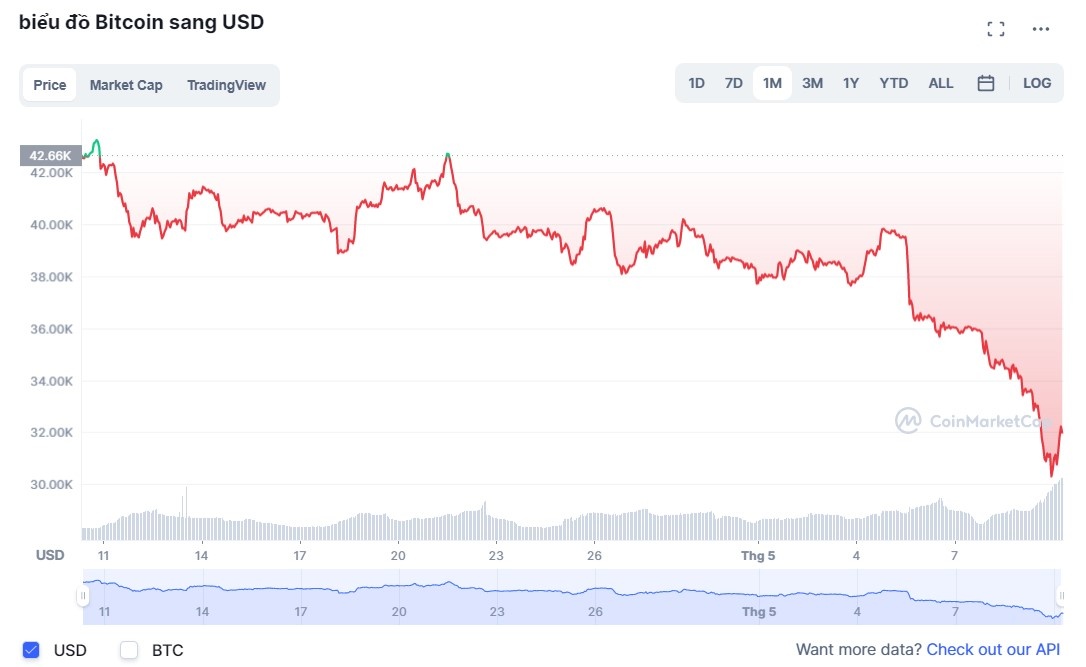Click right handle of range selector
Viewport: 1086px width, 667px height.
coord(1061,597)
